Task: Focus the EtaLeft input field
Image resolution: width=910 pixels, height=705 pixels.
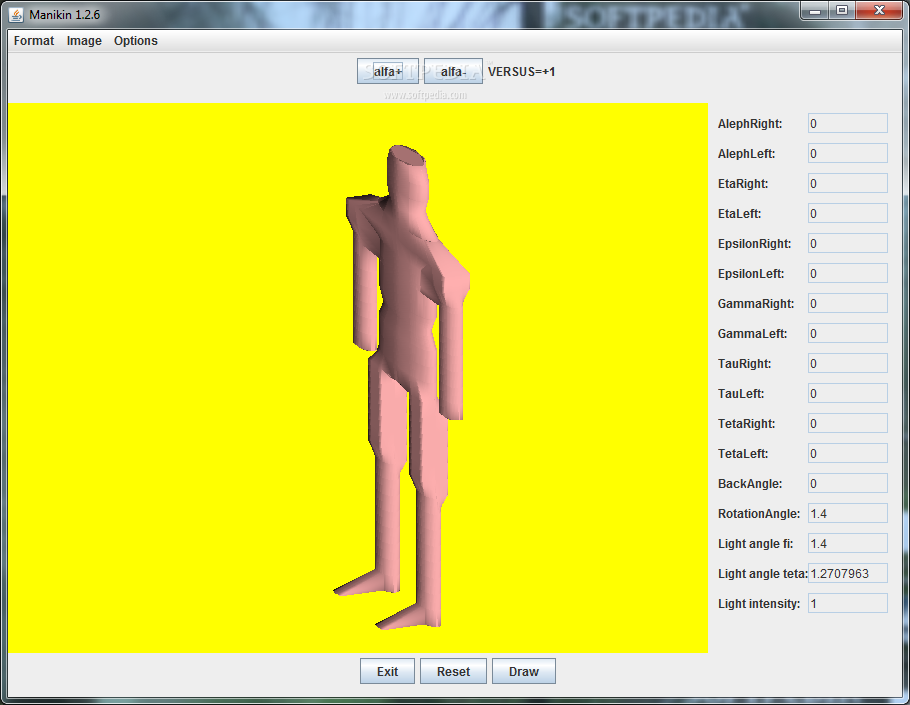Action: pos(848,214)
